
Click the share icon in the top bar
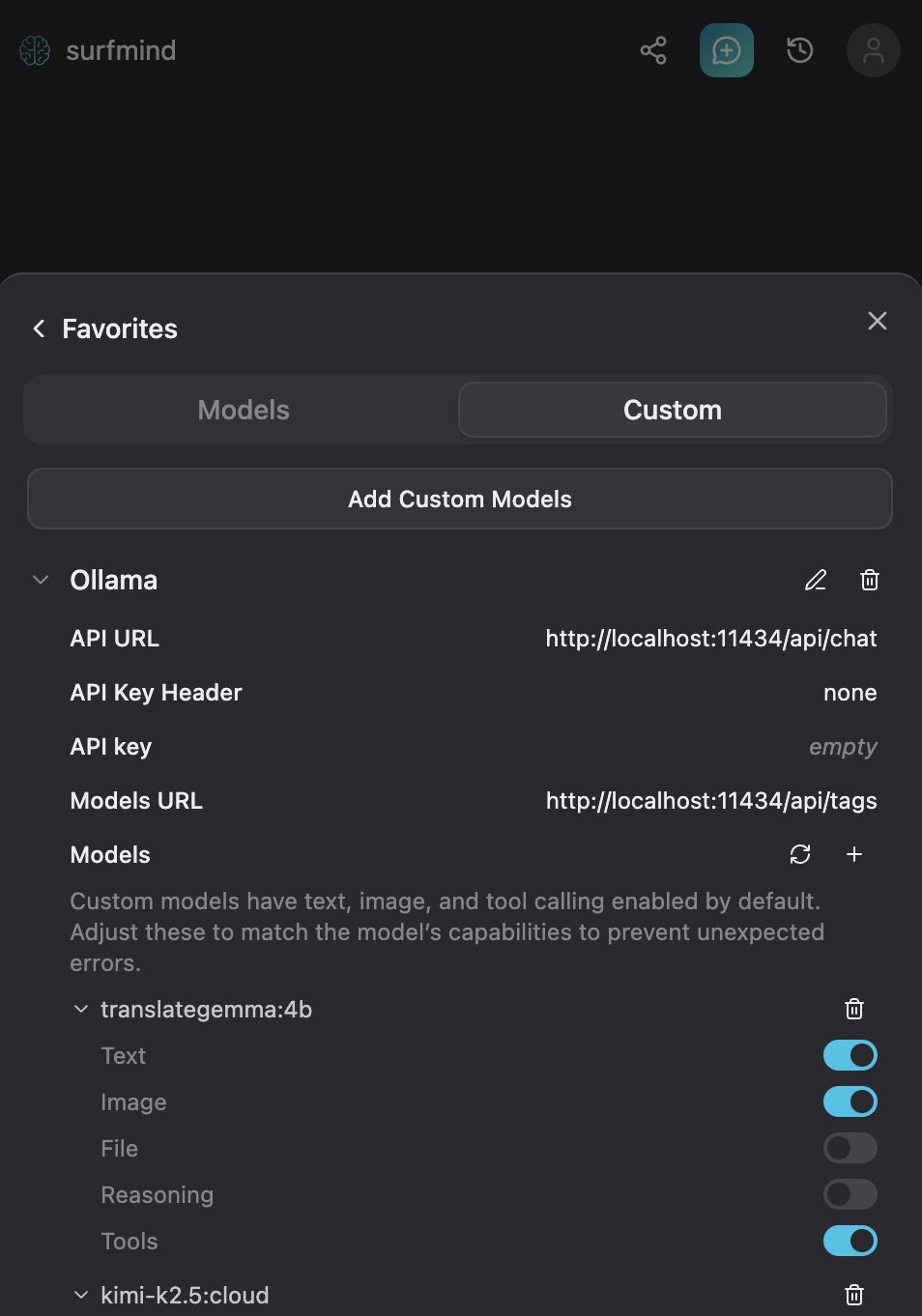pos(652,50)
